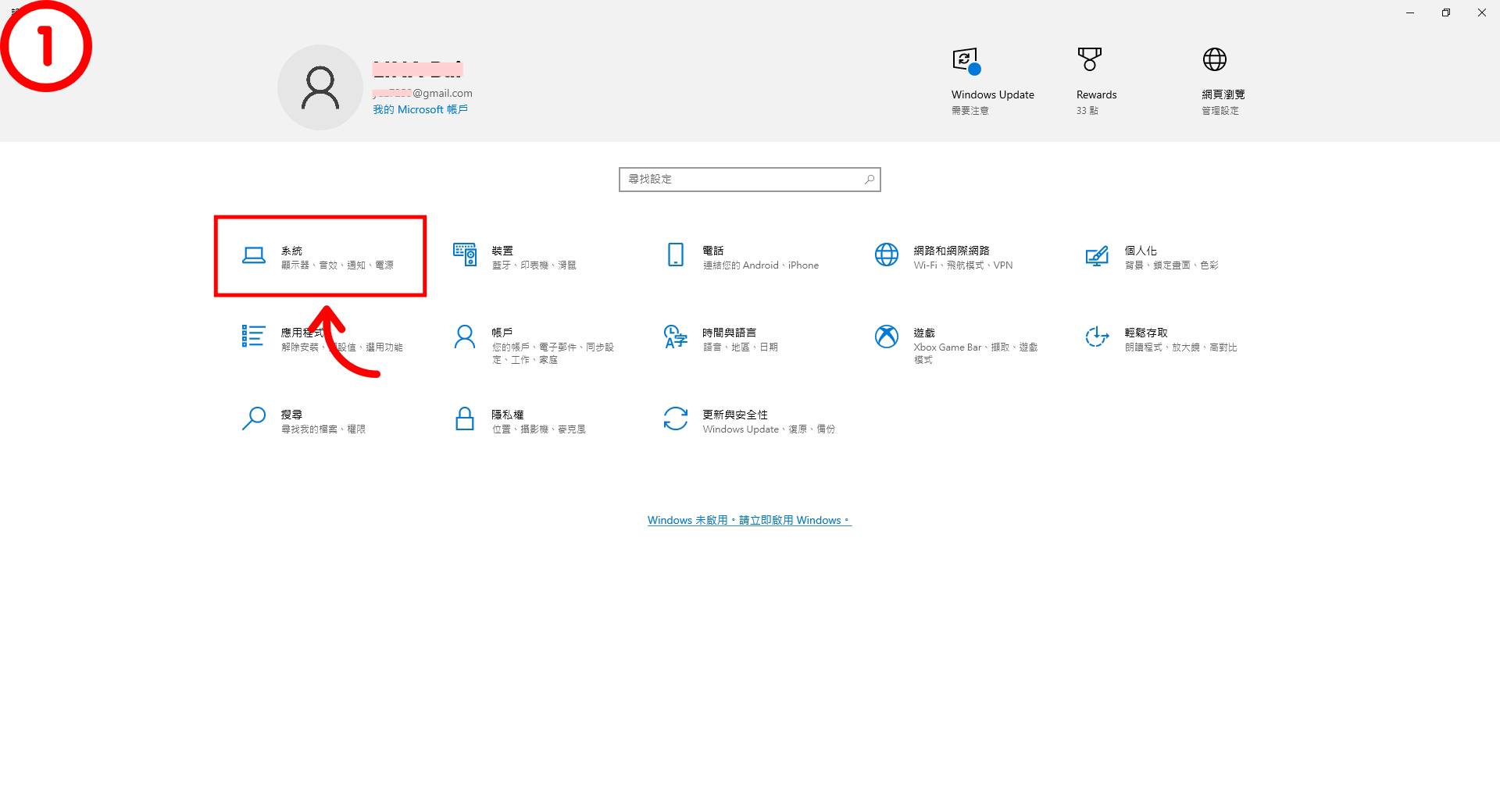Open the 應用程式 apps list icon
The image size is (1500, 812).
point(253,336)
